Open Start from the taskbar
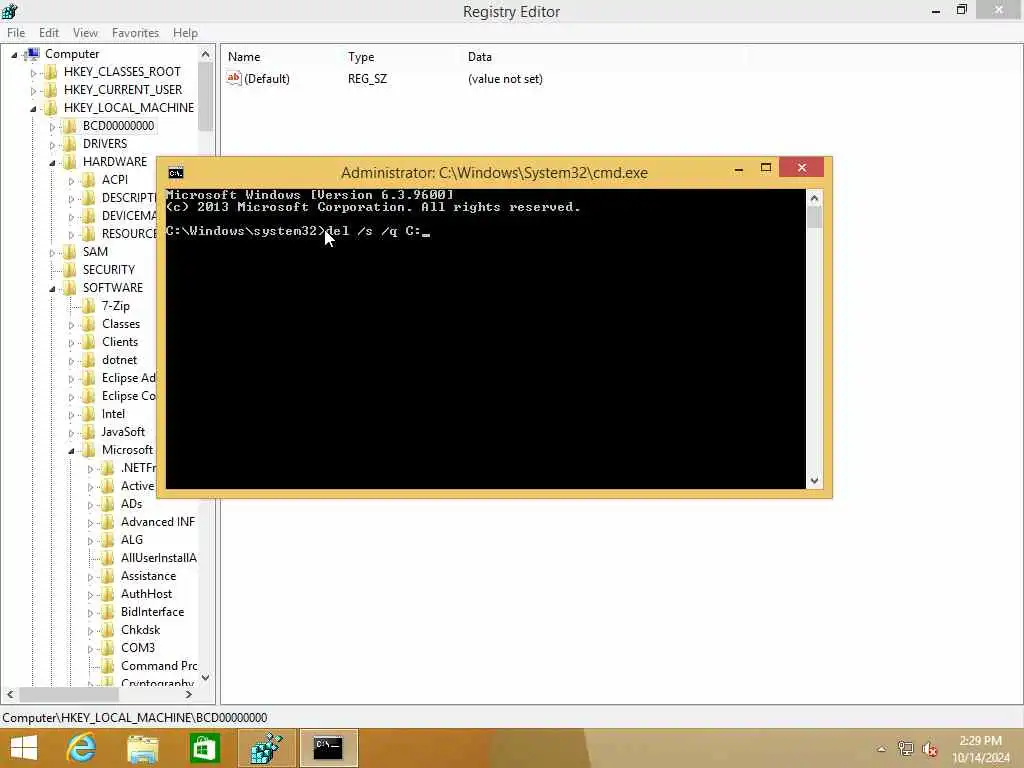Screen dimensions: 1024x768 [24, 748]
